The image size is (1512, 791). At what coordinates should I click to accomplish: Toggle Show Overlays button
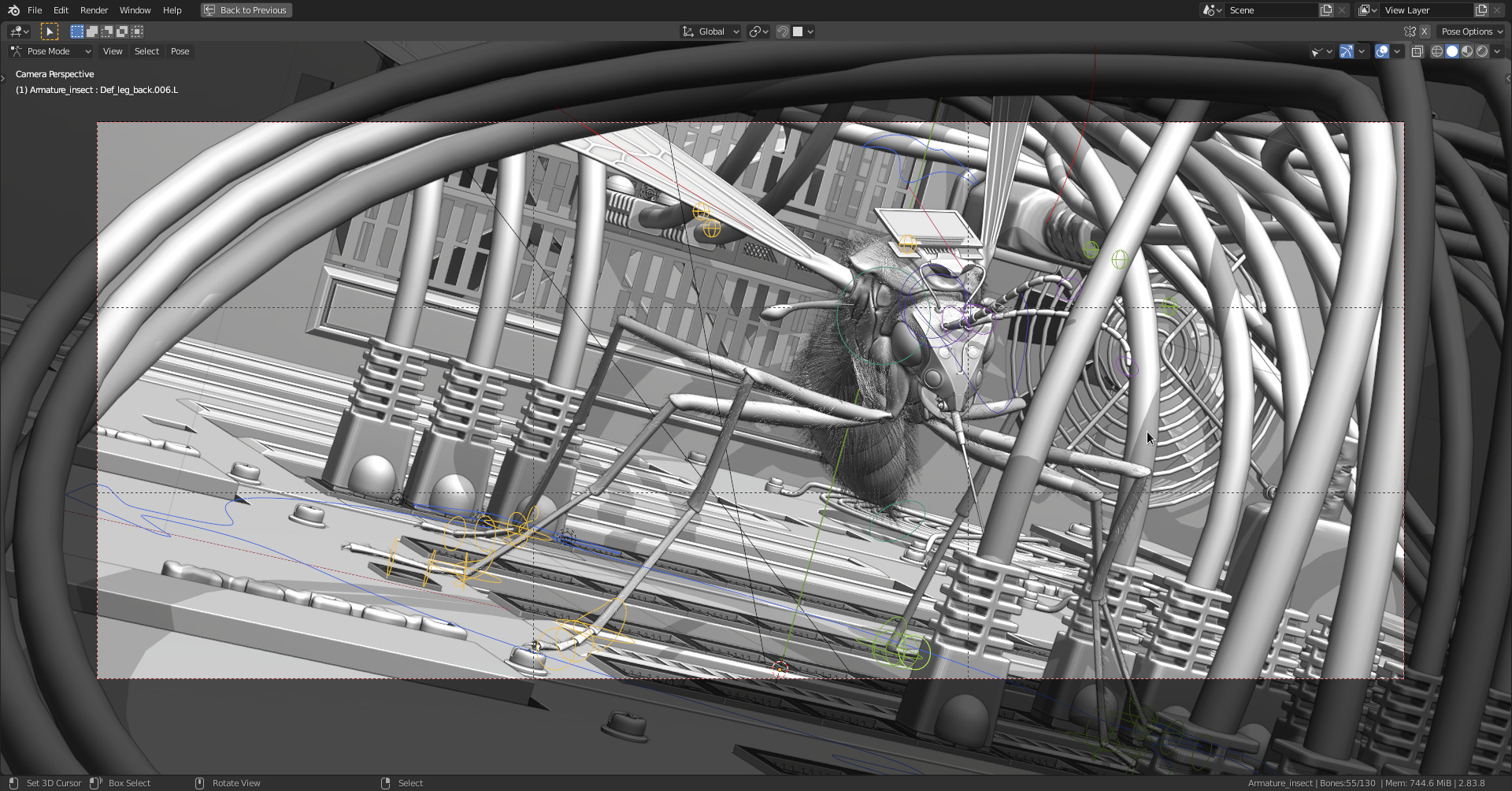click(x=1382, y=51)
